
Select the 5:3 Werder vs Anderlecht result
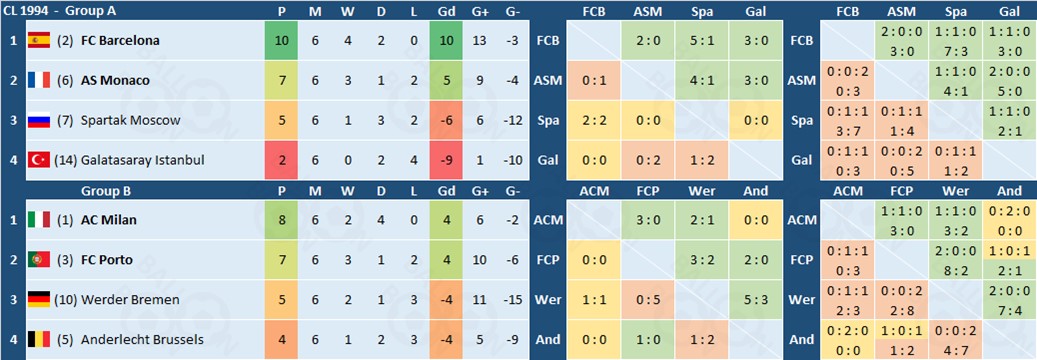point(756,300)
